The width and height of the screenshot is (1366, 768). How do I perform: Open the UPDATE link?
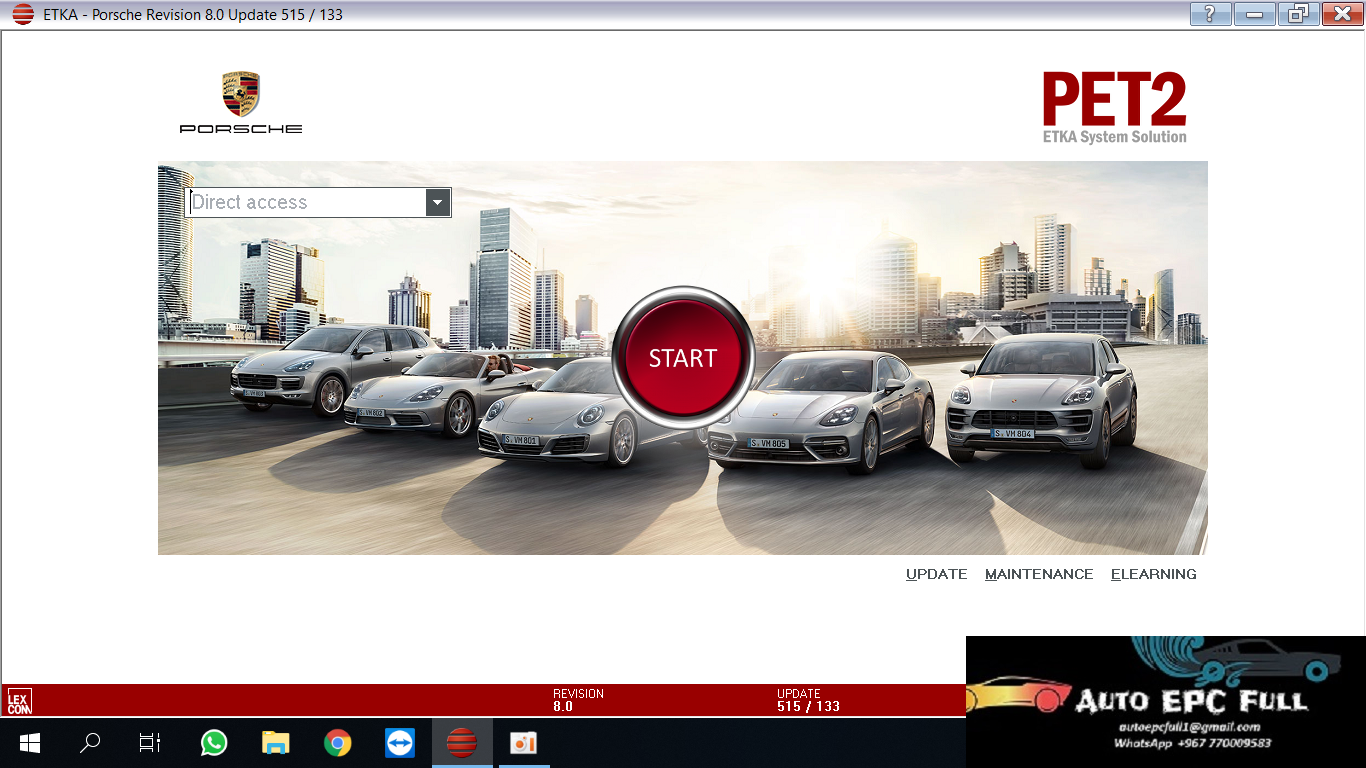click(936, 574)
